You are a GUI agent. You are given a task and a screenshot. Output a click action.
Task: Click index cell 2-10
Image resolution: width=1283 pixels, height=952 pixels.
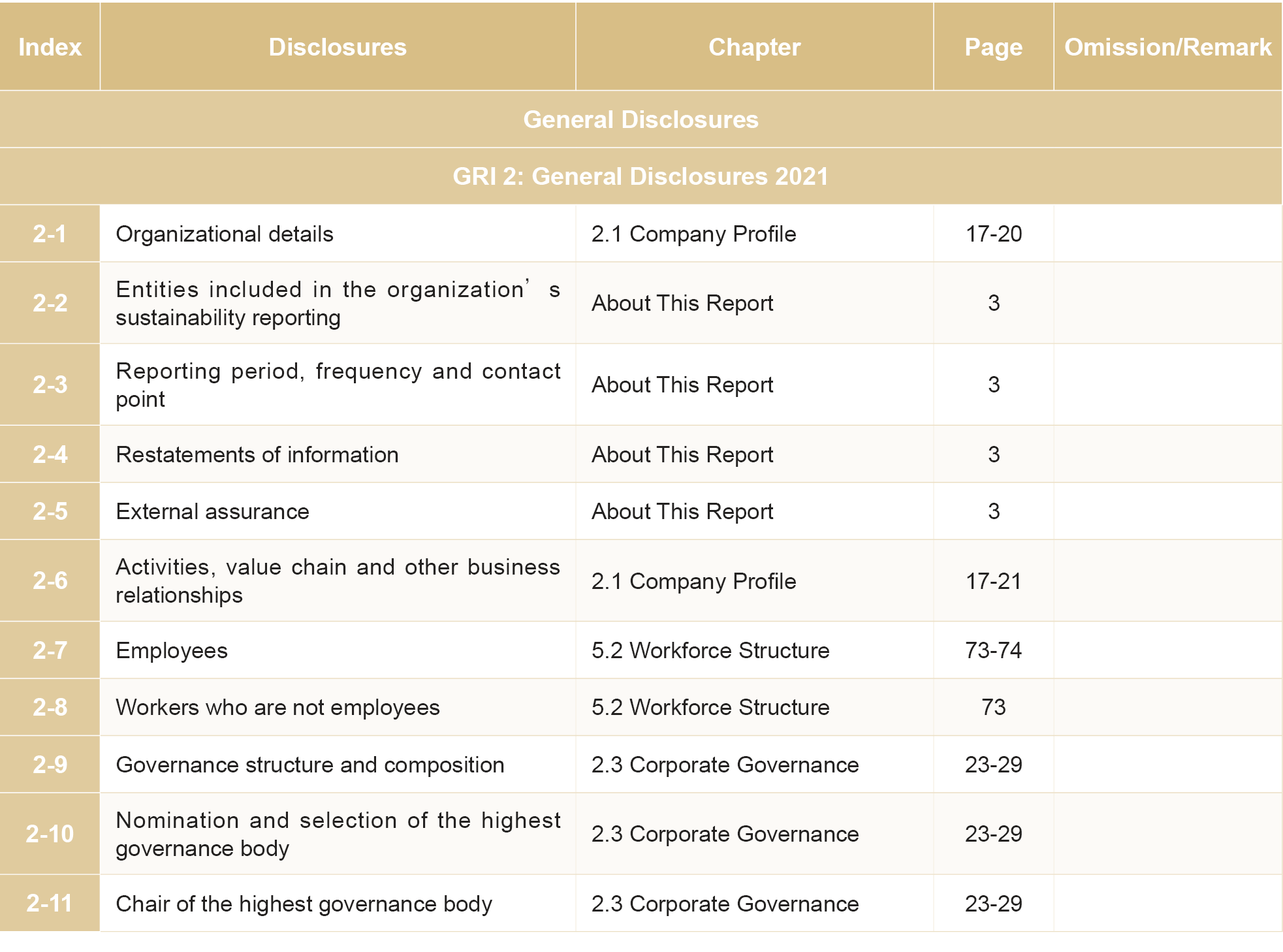[x=50, y=834]
